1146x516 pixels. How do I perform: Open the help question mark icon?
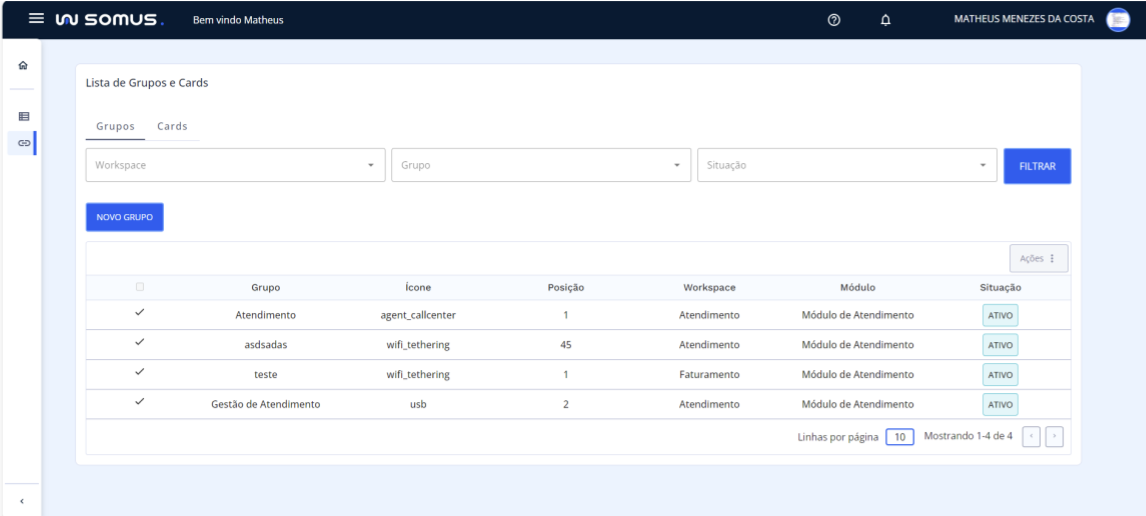[833, 20]
